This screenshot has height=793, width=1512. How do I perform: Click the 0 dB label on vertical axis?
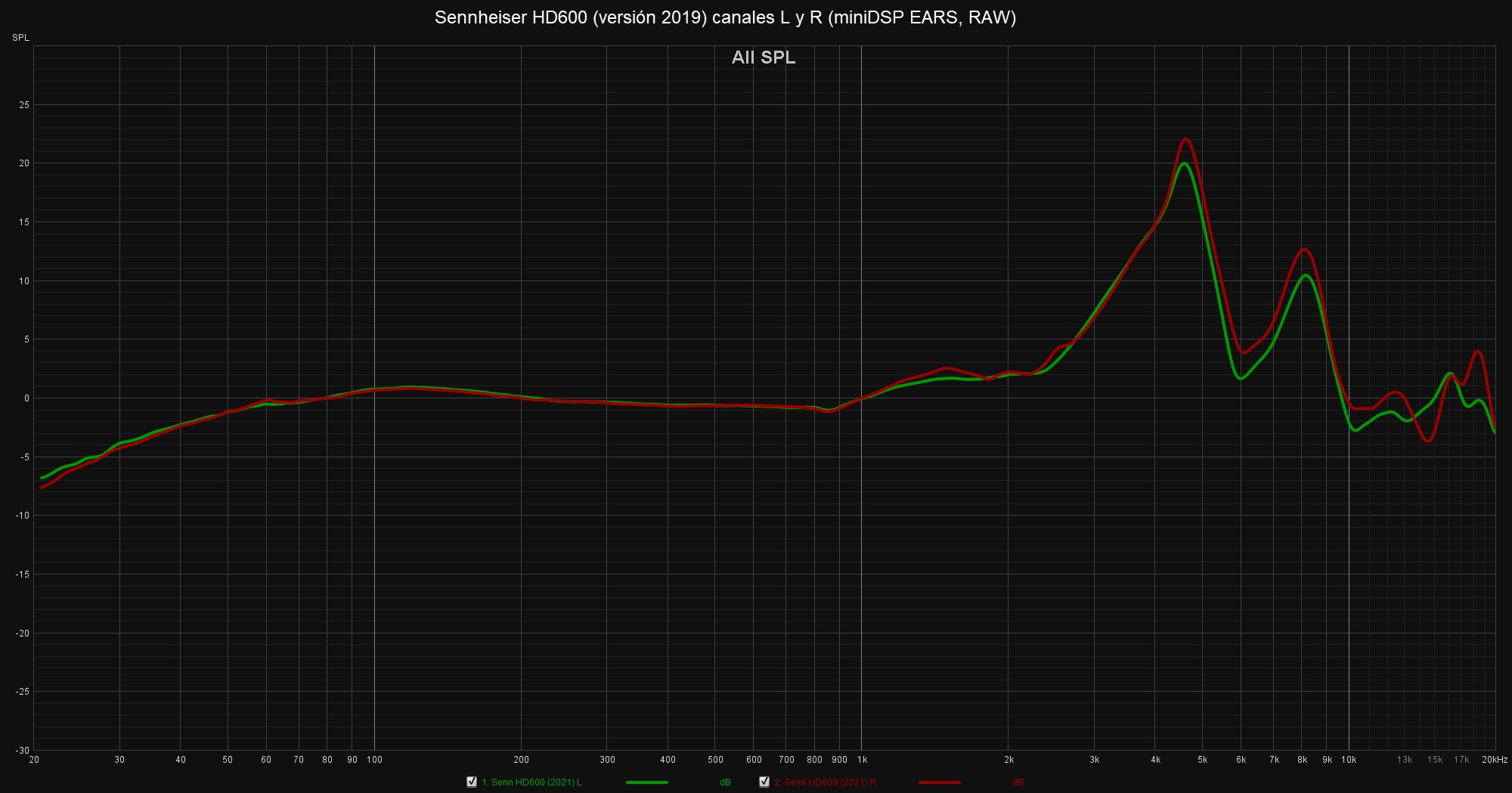click(26, 398)
